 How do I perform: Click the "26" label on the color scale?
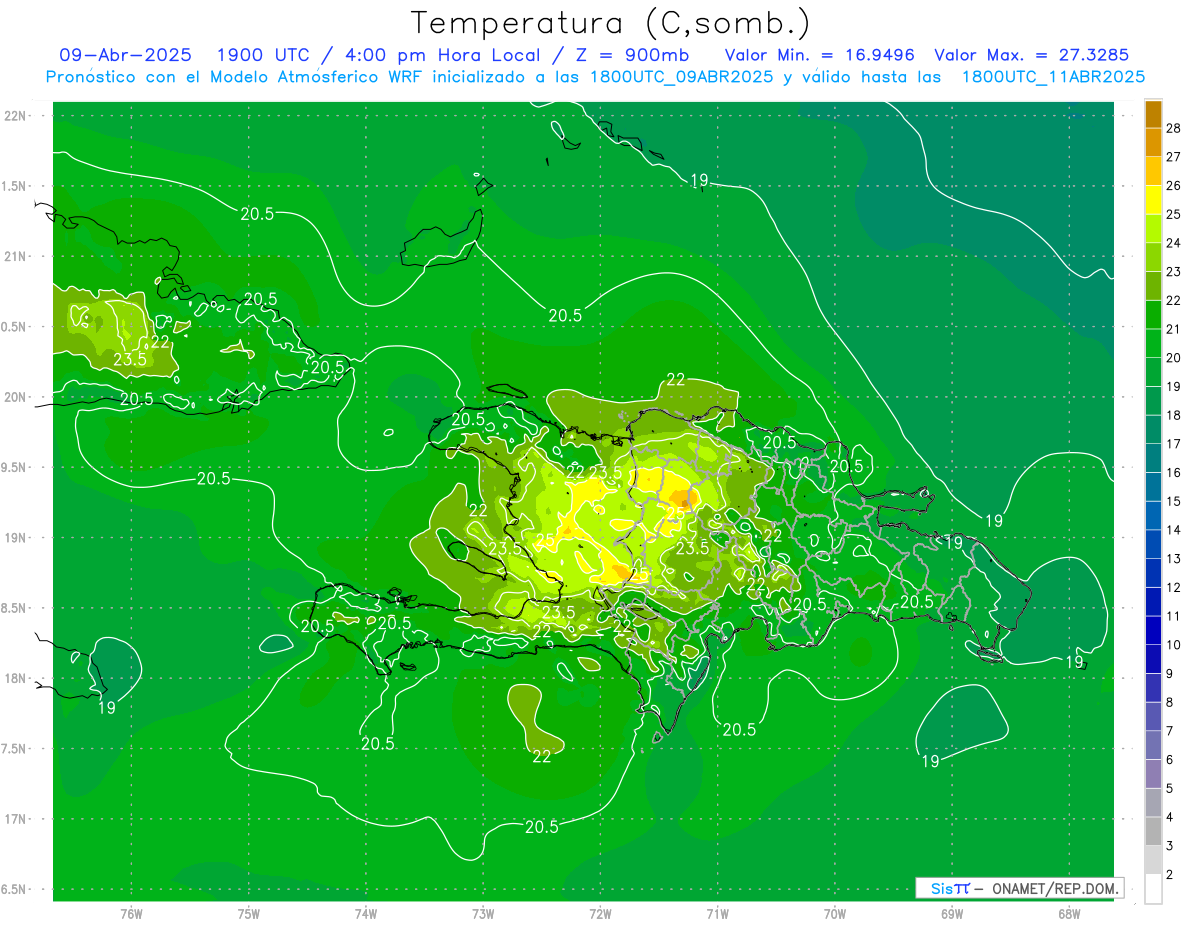coord(1175,186)
